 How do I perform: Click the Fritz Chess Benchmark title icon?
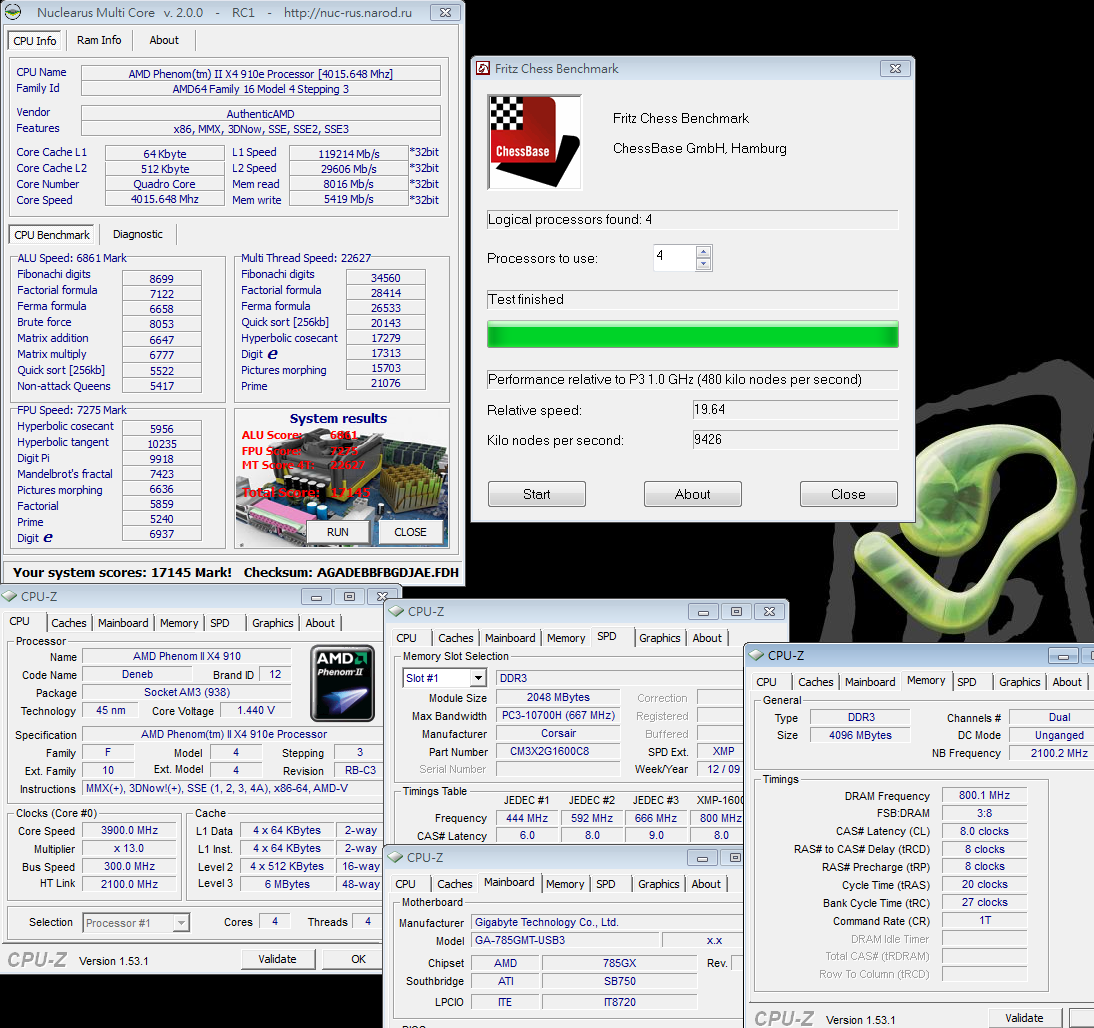(483, 68)
